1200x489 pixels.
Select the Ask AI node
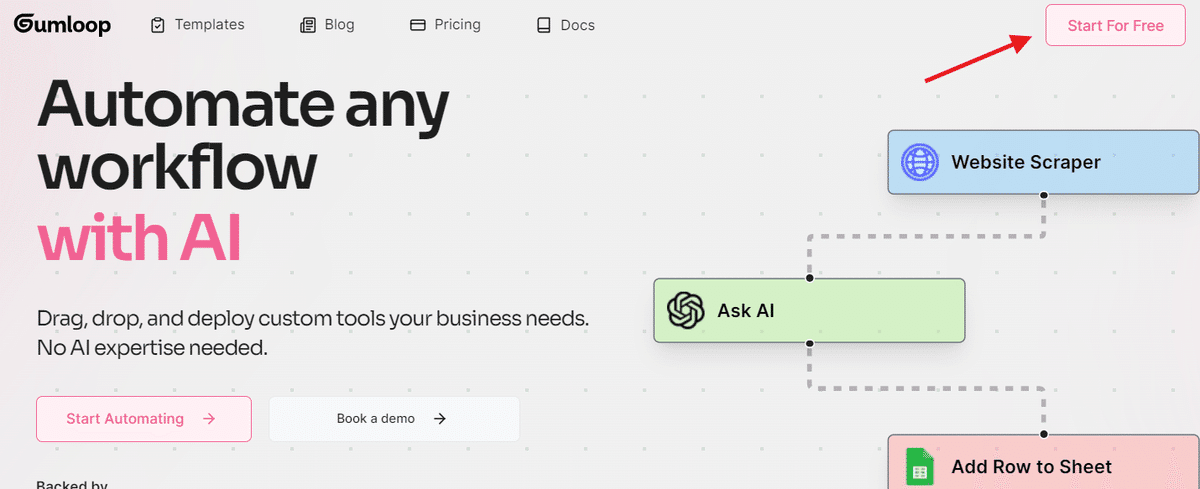[809, 310]
